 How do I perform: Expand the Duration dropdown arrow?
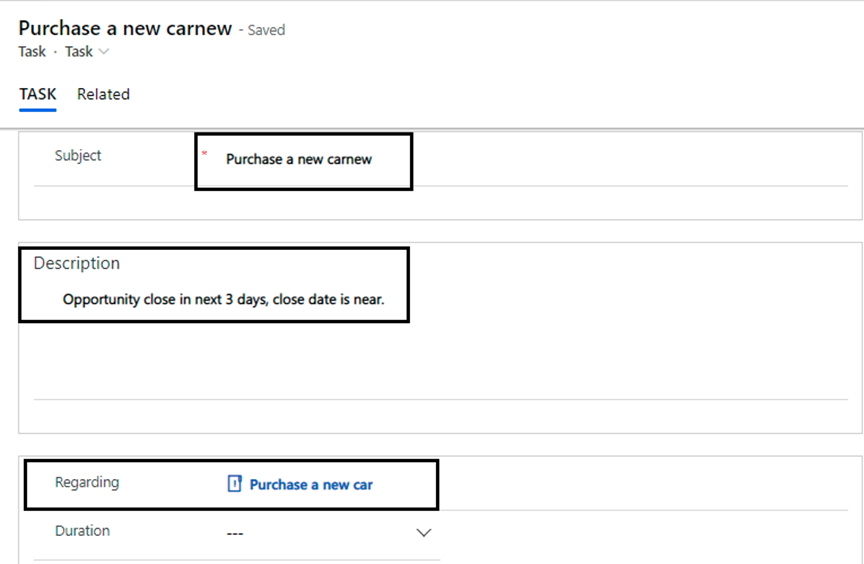pyautogui.click(x=423, y=533)
